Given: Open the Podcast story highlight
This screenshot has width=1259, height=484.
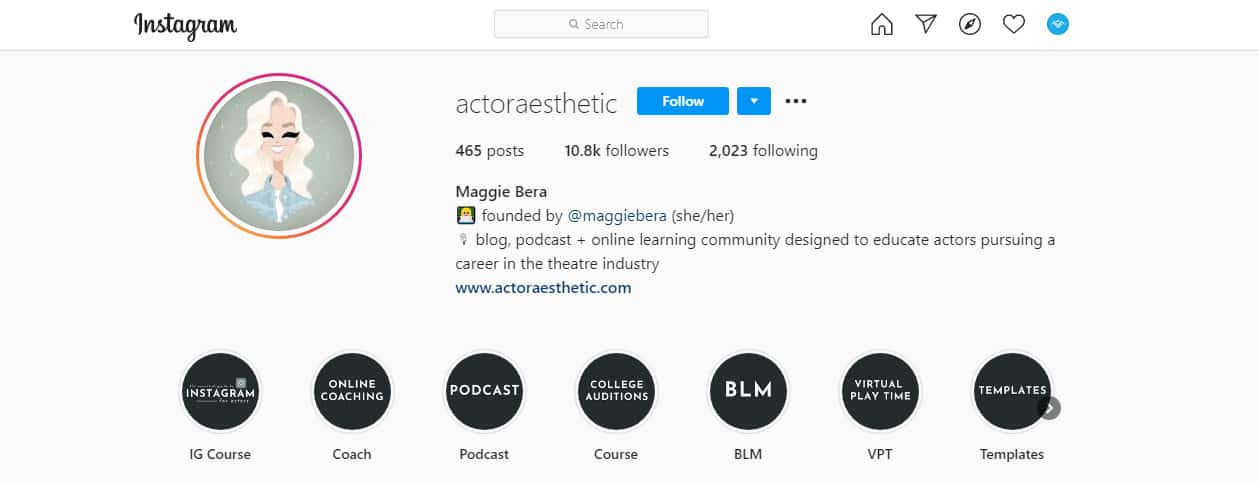Looking at the screenshot, I should pyautogui.click(x=484, y=391).
